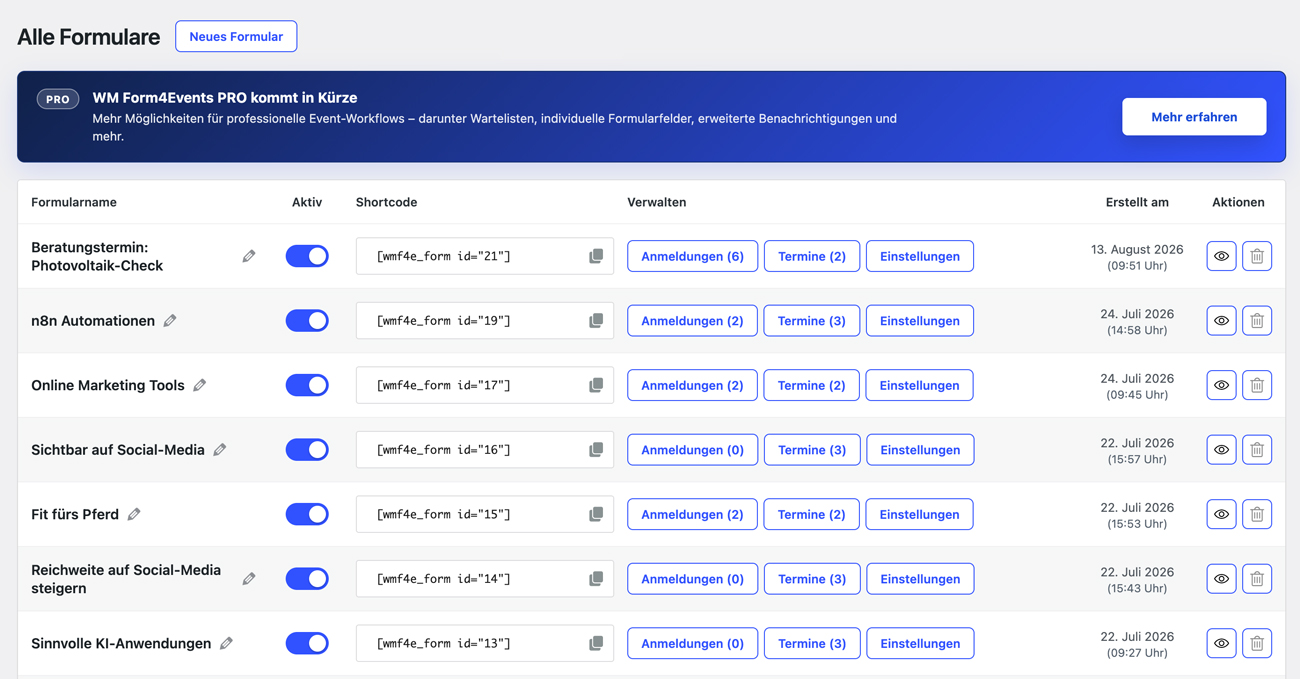Open Termine (3) for Sinnvolle KI-Anwendungen
1300x679 pixels.
[811, 643]
